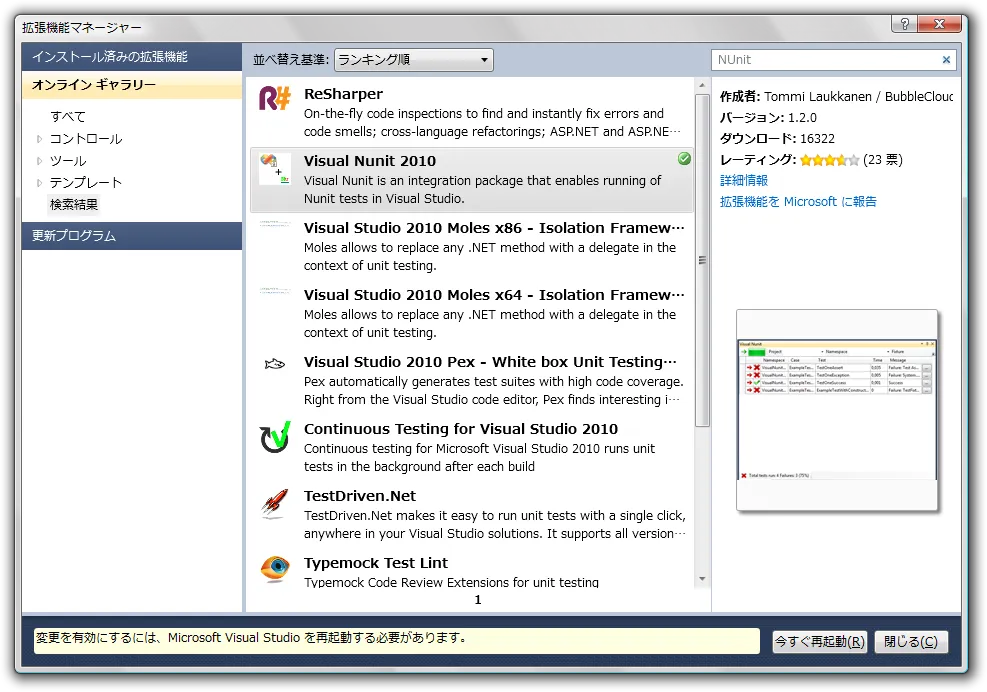Clear the NUnit search with the X icon
Image resolution: width=987 pixels, height=692 pixels.
[x=946, y=60]
